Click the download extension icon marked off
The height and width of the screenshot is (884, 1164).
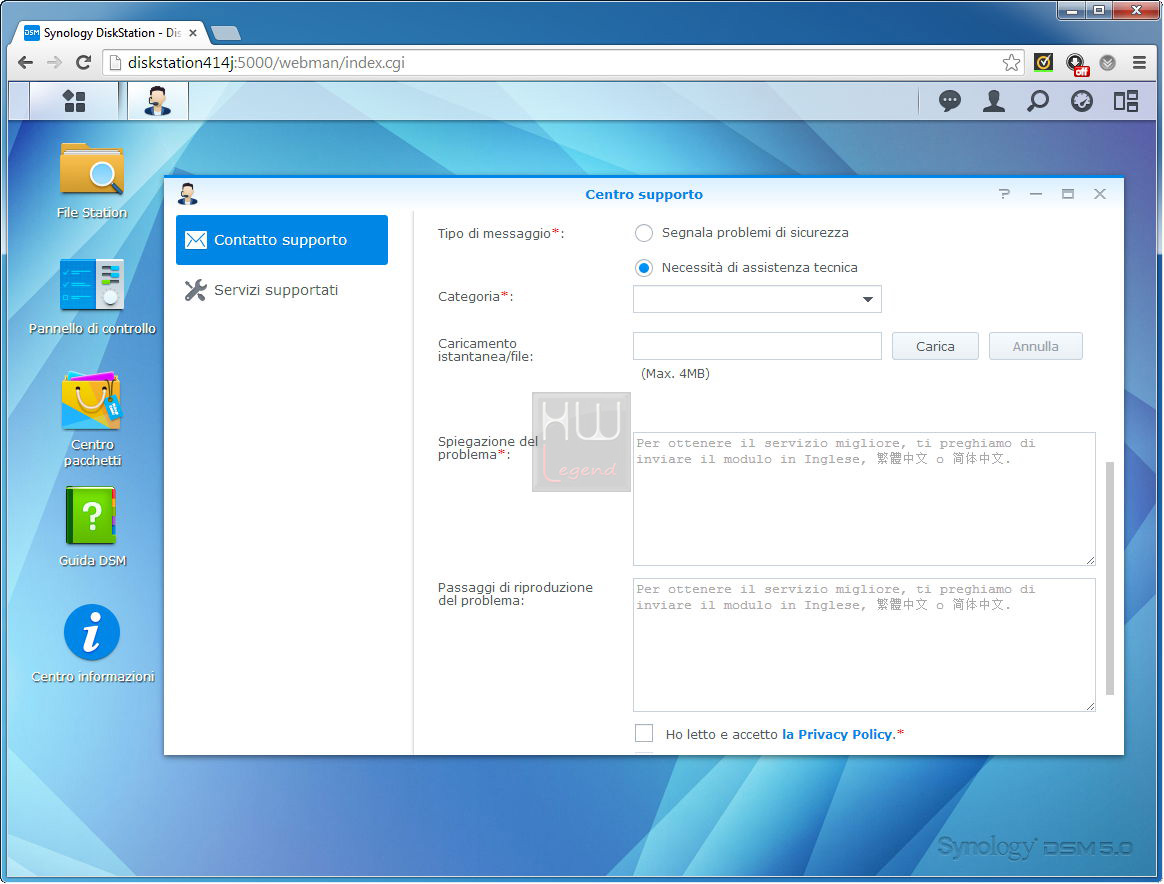click(x=1076, y=64)
